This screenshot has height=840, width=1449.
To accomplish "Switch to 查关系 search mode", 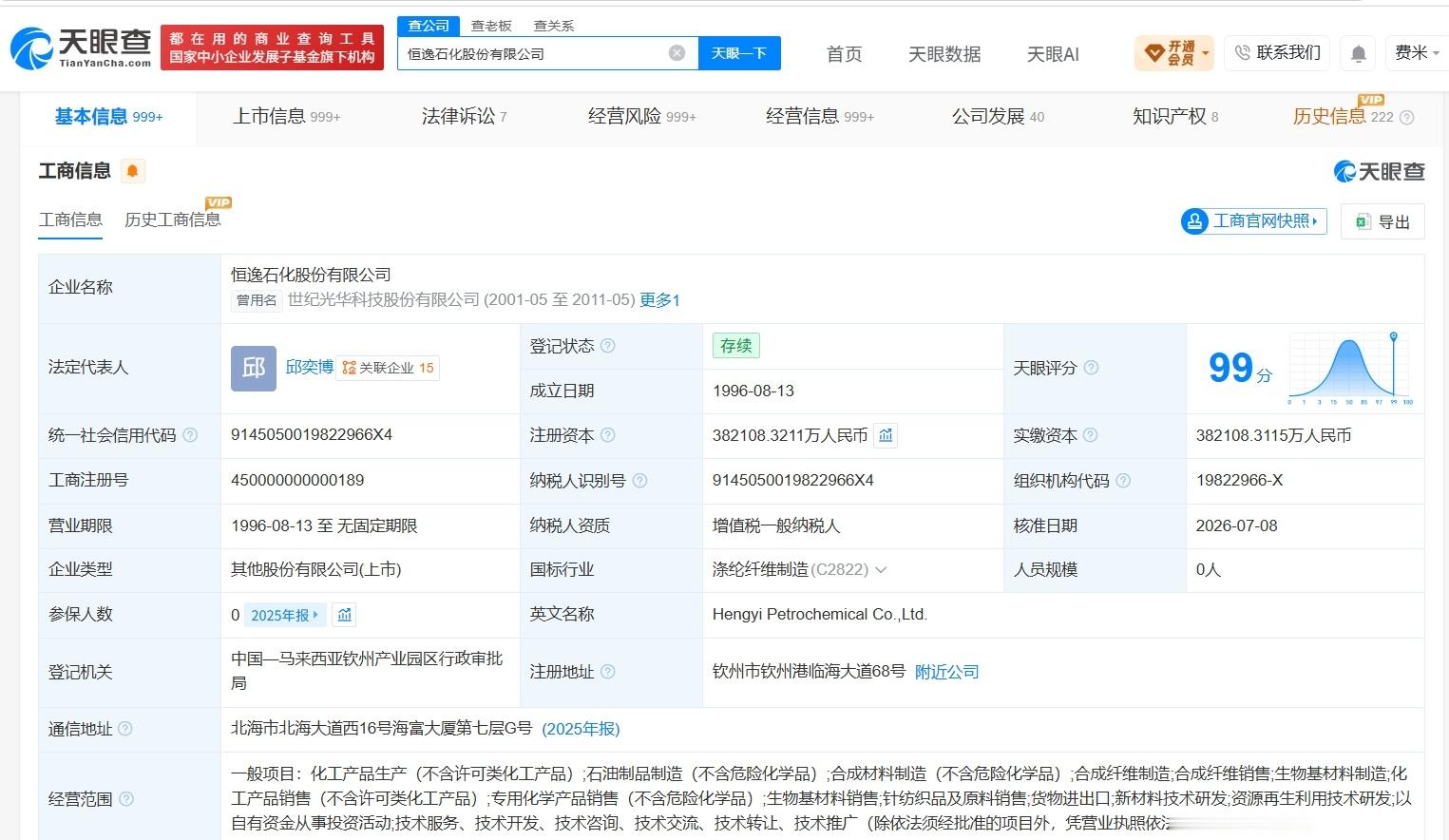I will click(554, 26).
